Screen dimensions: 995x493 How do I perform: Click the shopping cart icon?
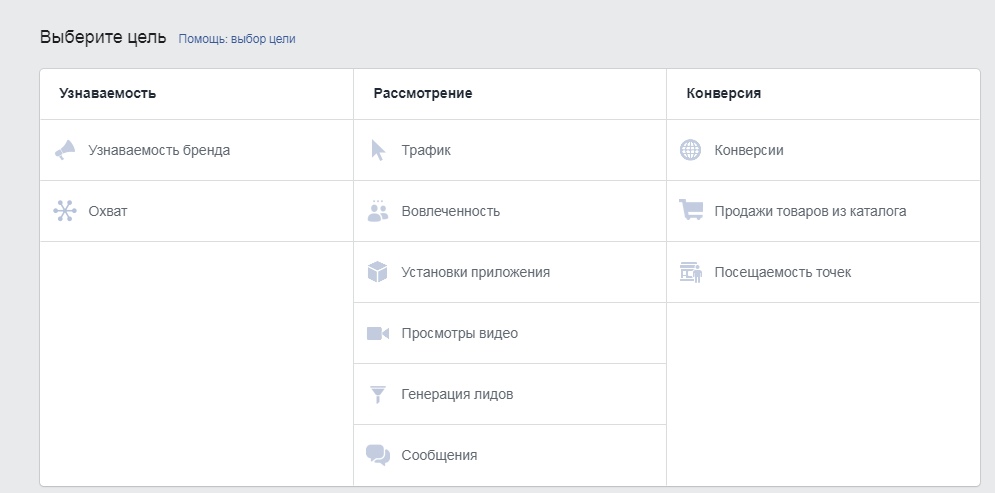pos(691,211)
